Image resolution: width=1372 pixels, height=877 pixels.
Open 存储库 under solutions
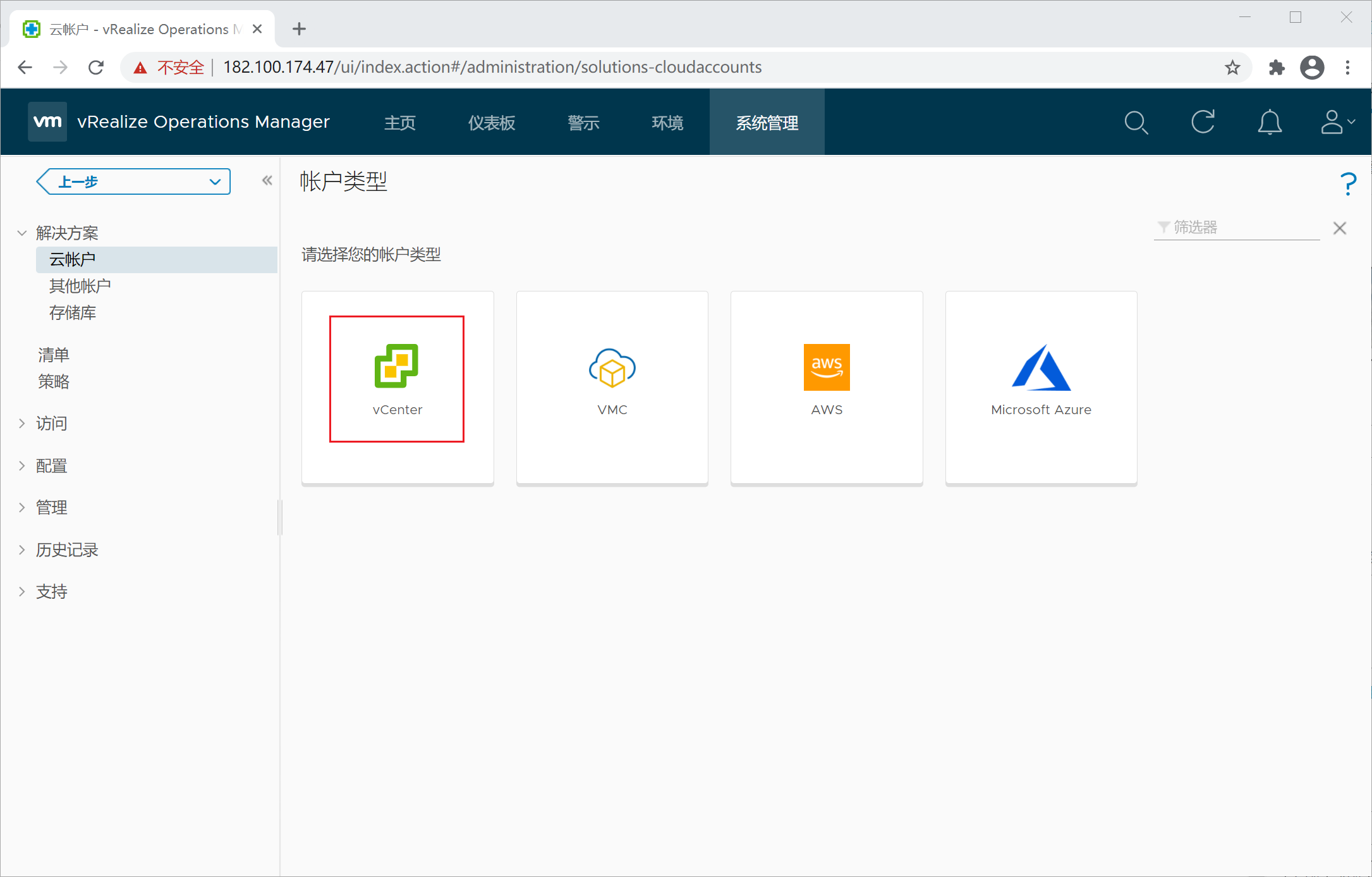pos(73,313)
